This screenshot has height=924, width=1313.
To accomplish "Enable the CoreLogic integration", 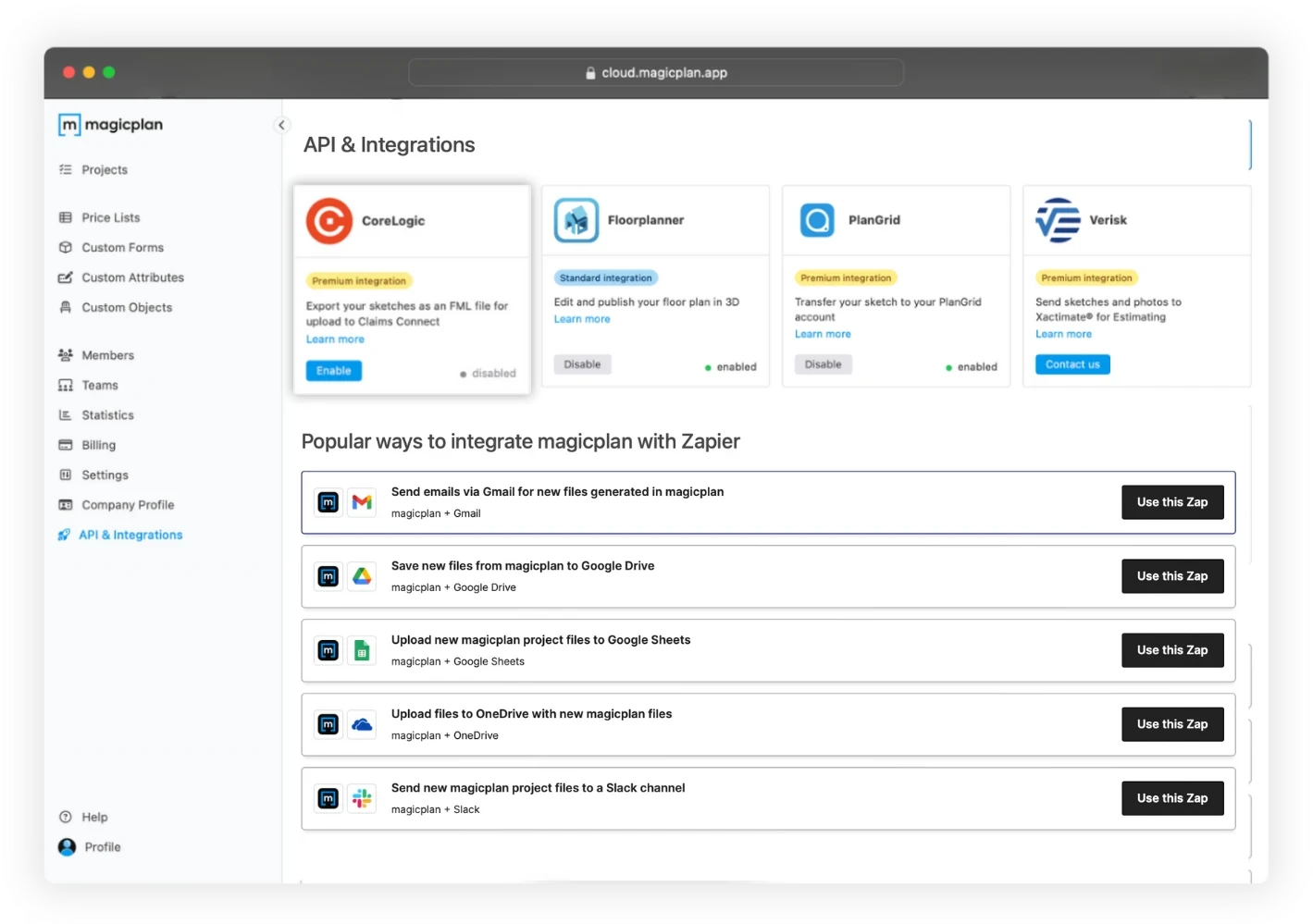I will point(334,371).
